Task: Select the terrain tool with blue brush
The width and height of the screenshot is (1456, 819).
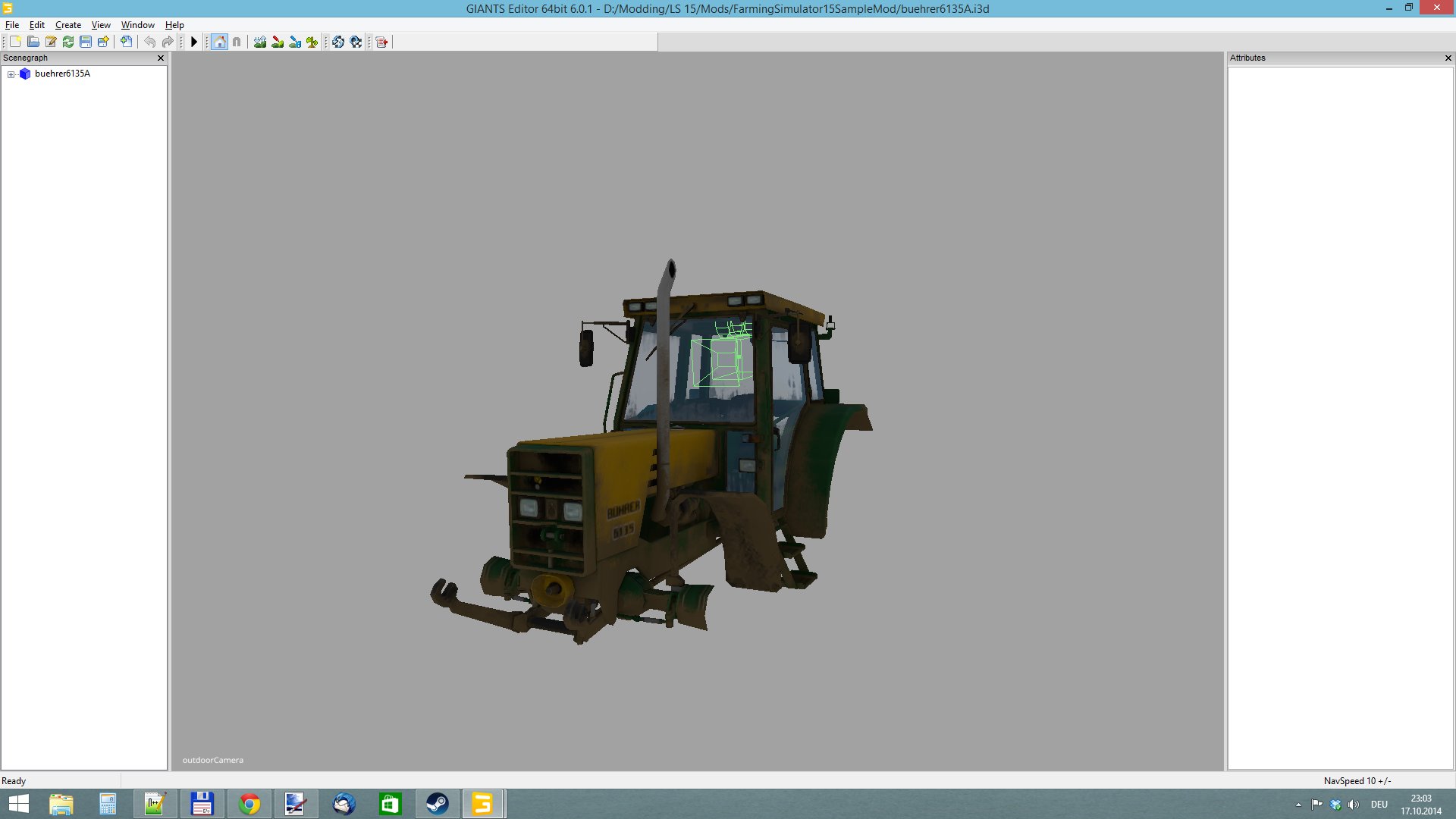Action: pos(295,42)
